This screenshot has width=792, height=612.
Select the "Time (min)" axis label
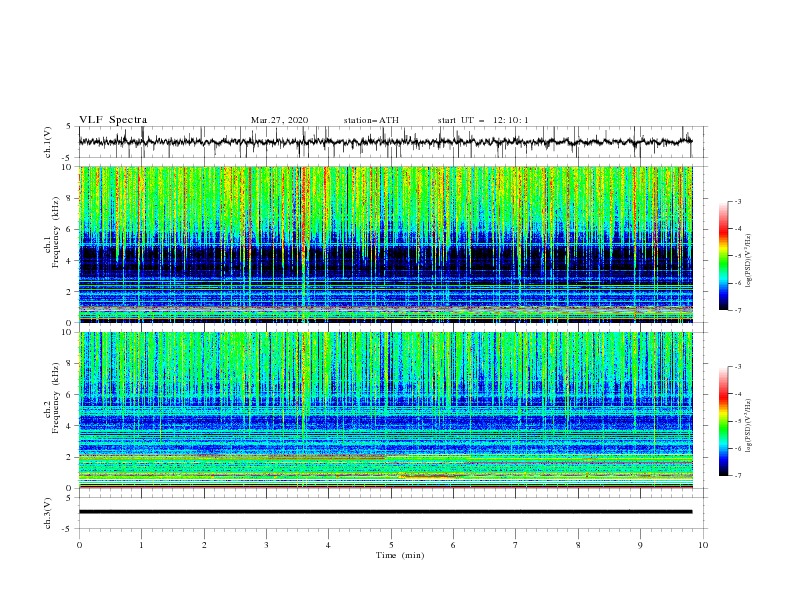[x=400, y=555]
